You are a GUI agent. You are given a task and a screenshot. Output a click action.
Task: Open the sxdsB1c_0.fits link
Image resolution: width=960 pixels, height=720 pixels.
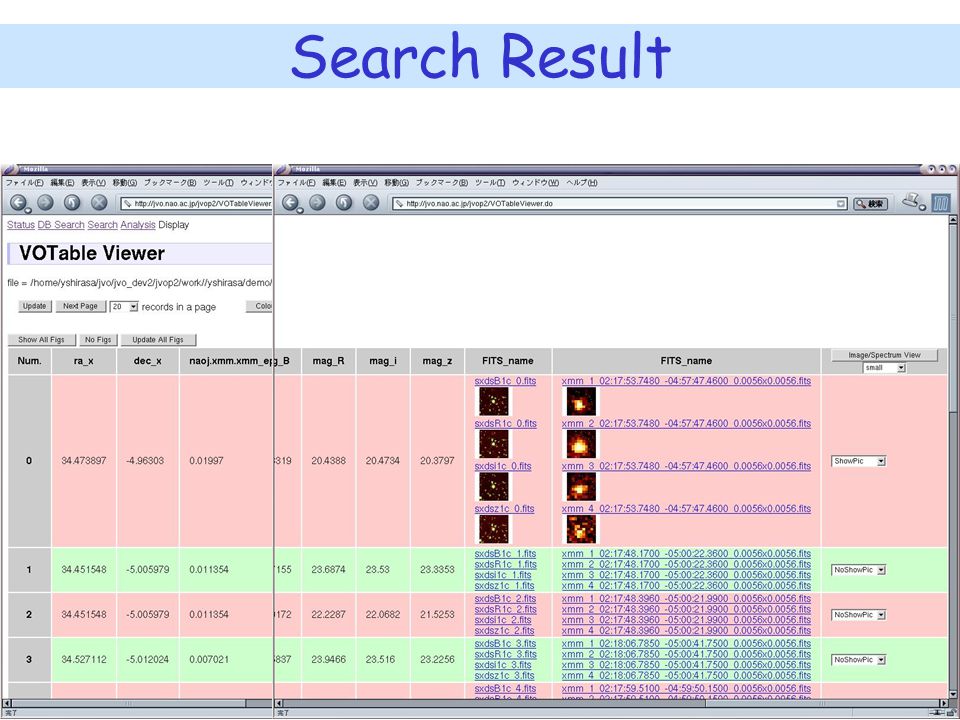(505, 381)
